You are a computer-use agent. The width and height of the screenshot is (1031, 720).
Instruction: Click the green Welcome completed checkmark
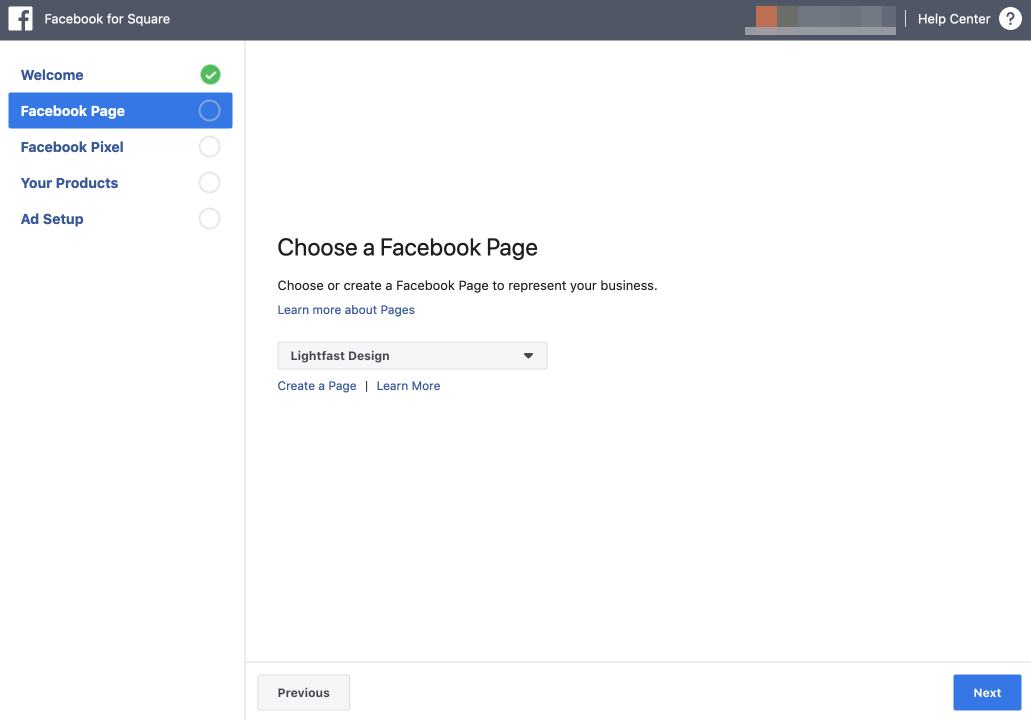coord(210,74)
